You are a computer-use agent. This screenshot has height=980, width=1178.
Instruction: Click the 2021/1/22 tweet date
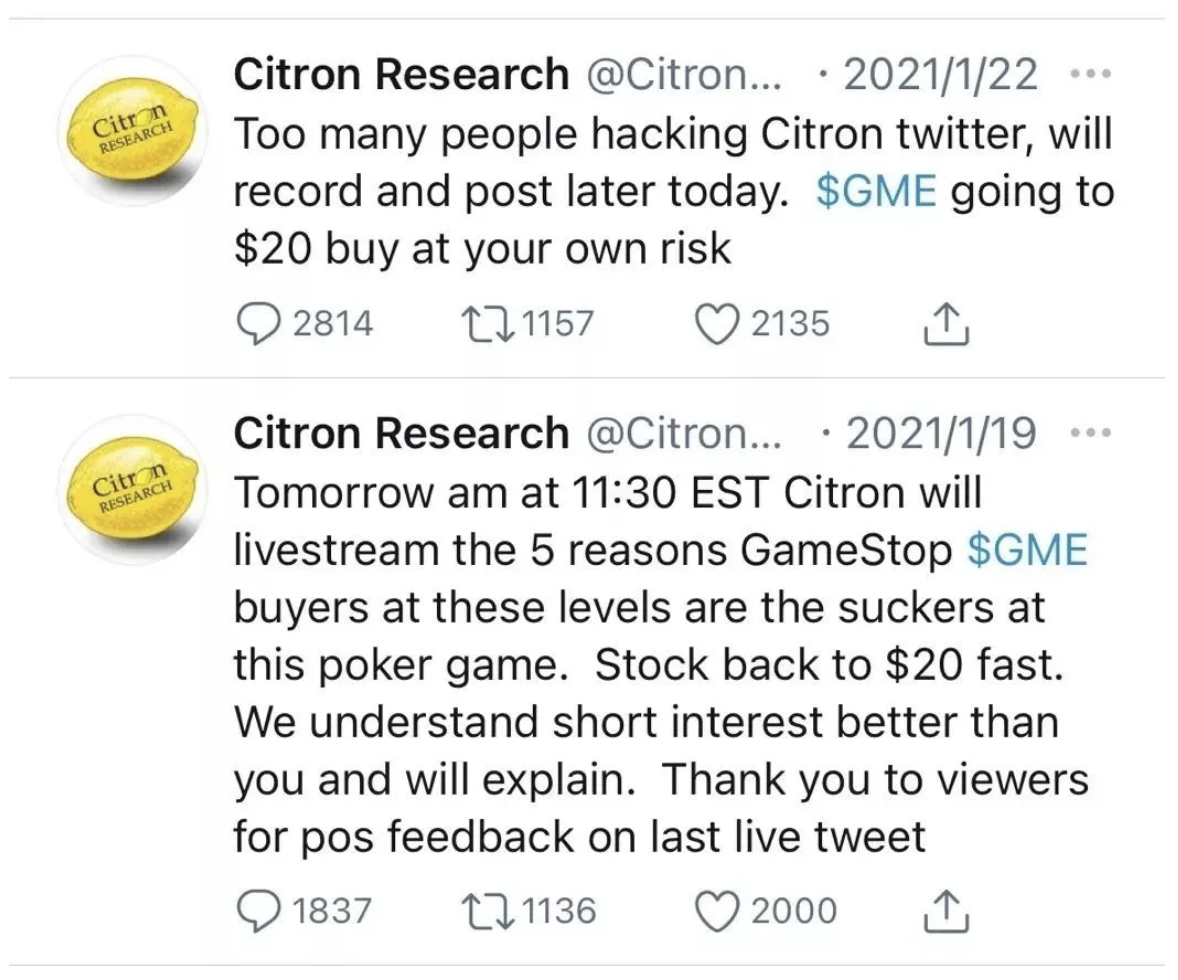coord(940,75)
